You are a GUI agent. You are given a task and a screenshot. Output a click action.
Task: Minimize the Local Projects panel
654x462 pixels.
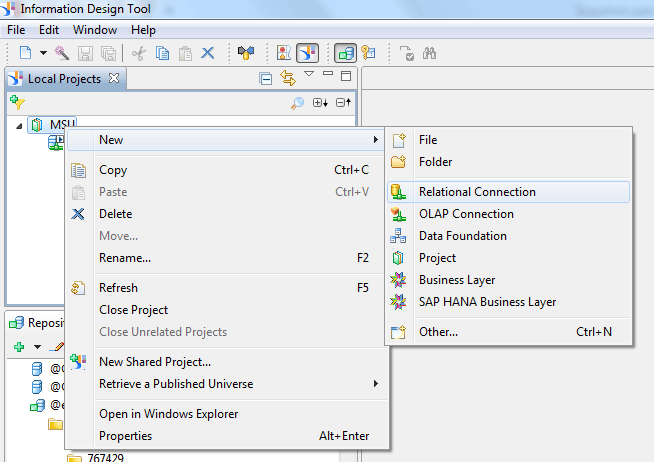click(x=328, y=73)
